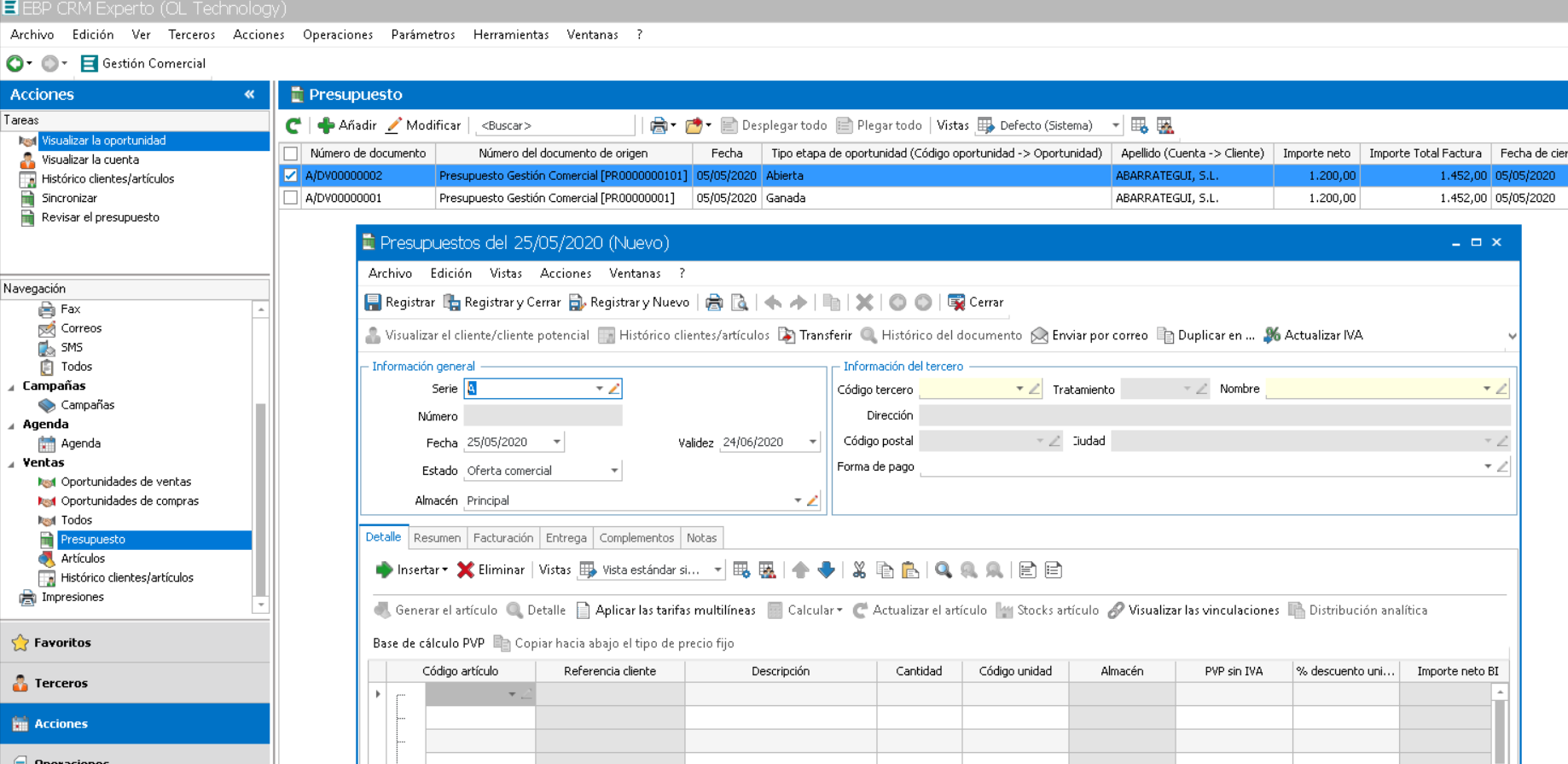Switch to the Notas tab
The height and width of the screenshot is (764, 1568).
(701, 538)
